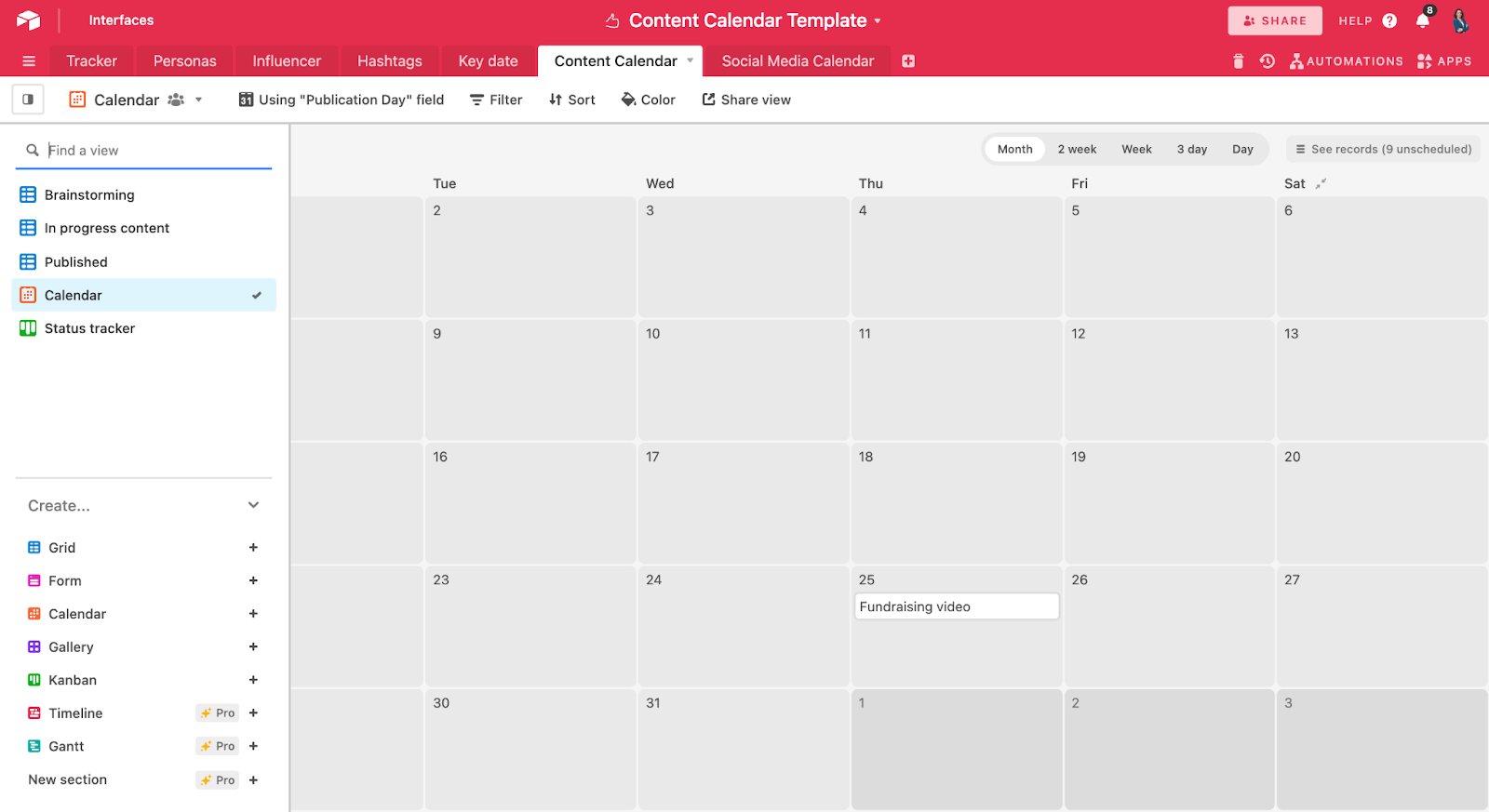
Task: Switch calendar to Week range
Action: point(1136,149)
